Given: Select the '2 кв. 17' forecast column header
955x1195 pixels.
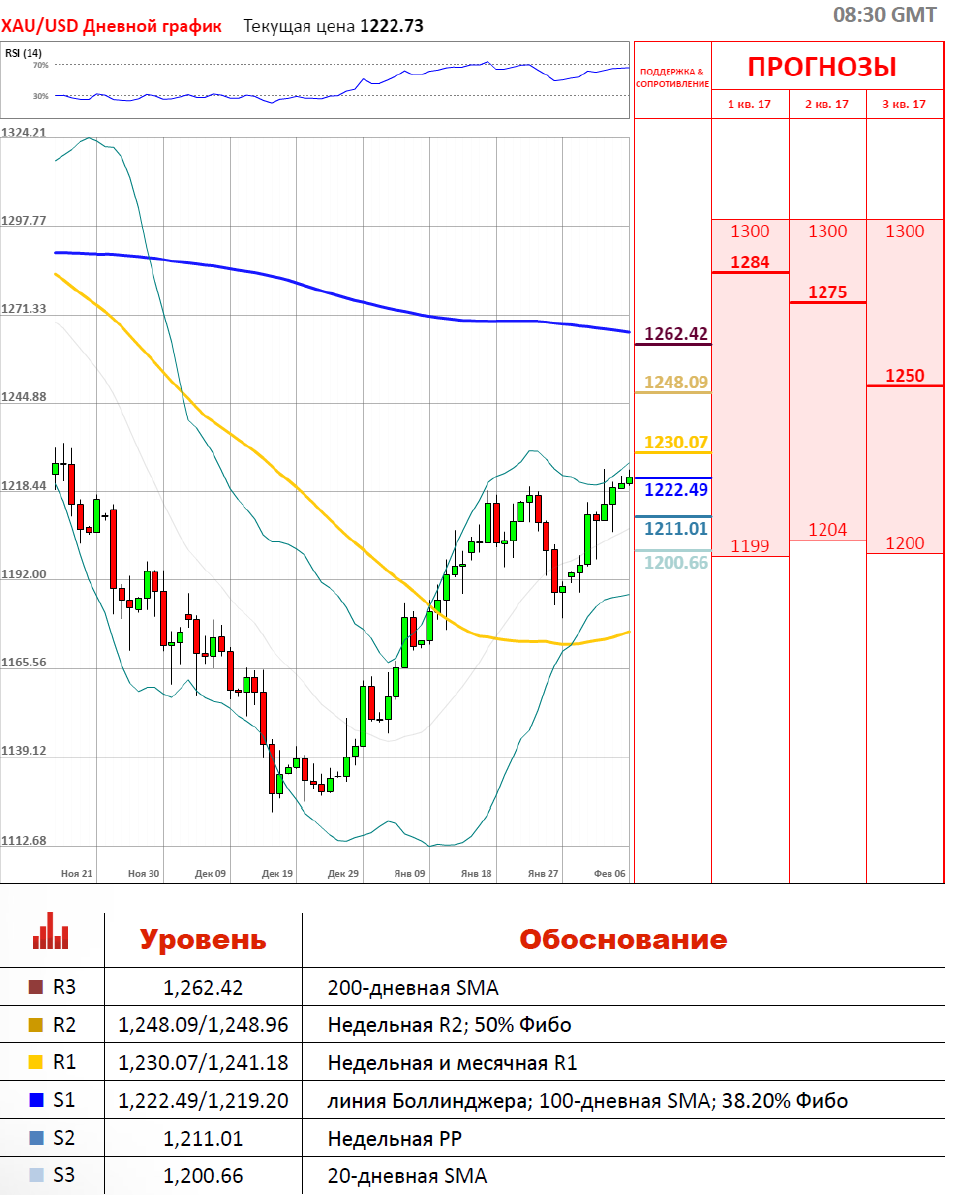Looking at the screenshot, I should (x=827, y=104).
